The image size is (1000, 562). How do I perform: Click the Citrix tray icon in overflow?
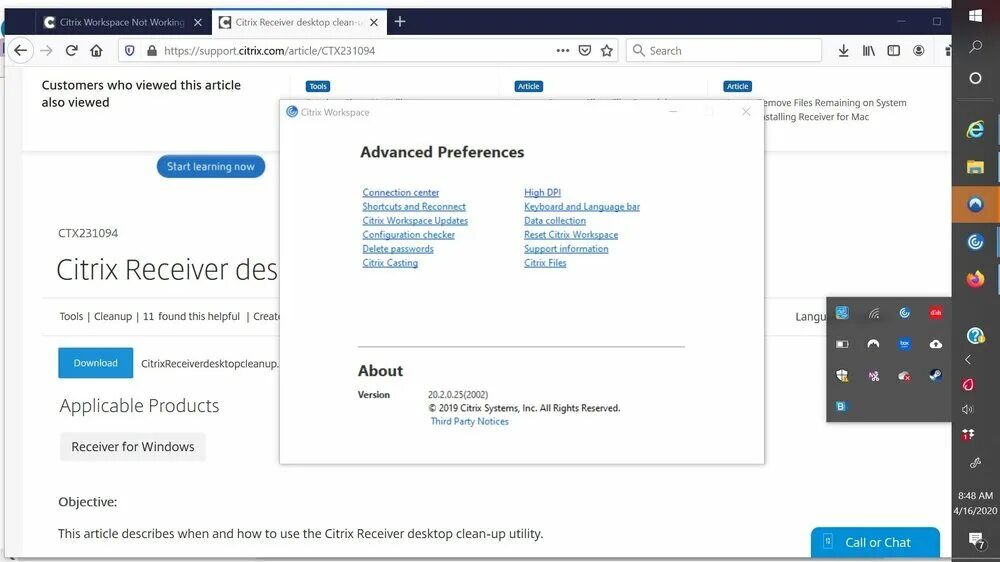(904, 313)
